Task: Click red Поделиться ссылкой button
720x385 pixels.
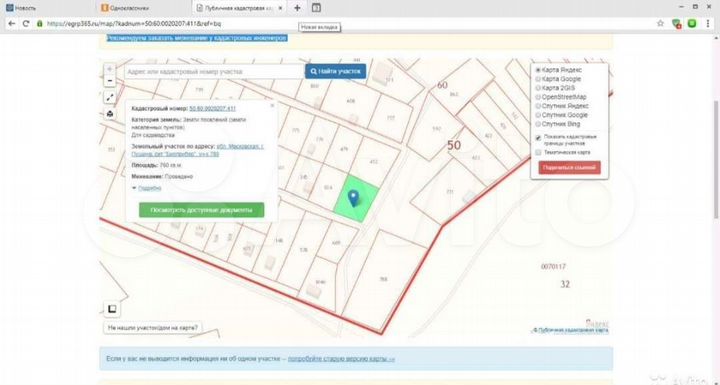Action: point(569,168)
